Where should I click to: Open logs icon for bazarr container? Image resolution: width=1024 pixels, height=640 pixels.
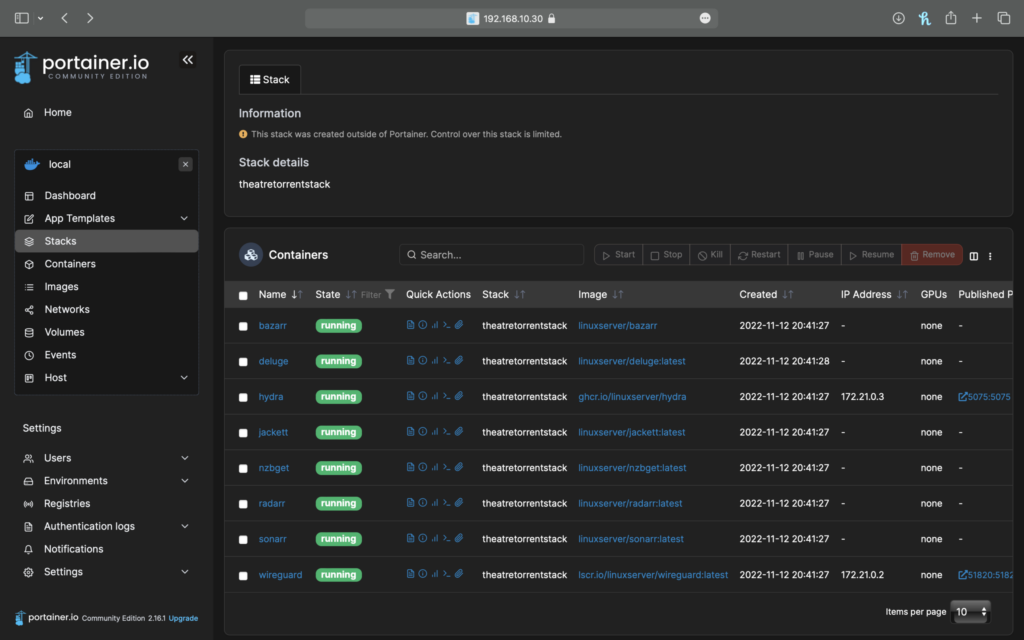coord(410,325)
